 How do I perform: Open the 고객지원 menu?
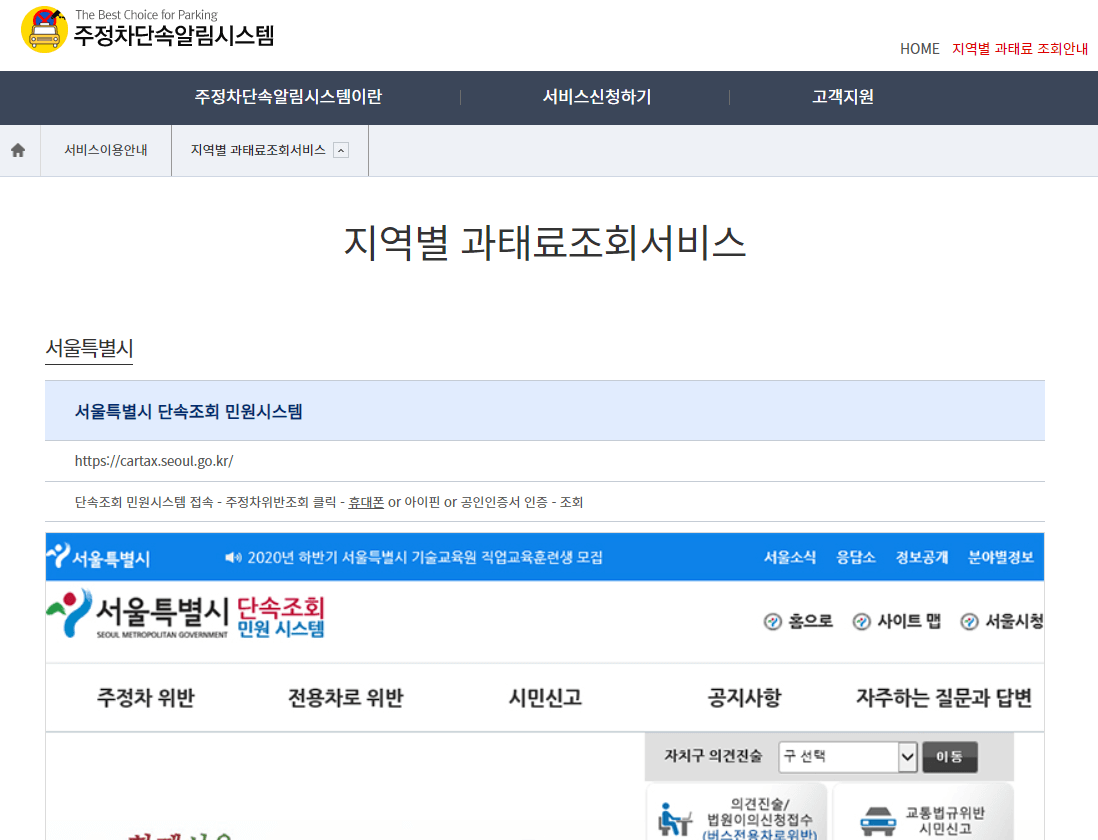[840, 97]
